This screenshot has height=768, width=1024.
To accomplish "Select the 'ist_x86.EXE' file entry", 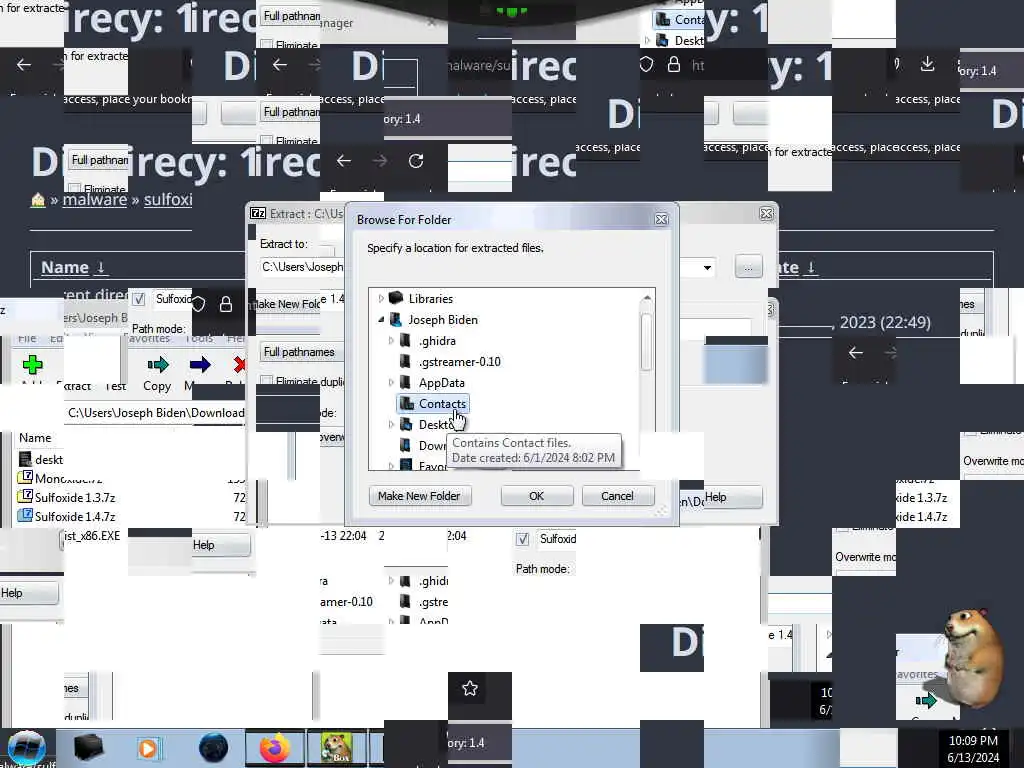I will [92, 536].
